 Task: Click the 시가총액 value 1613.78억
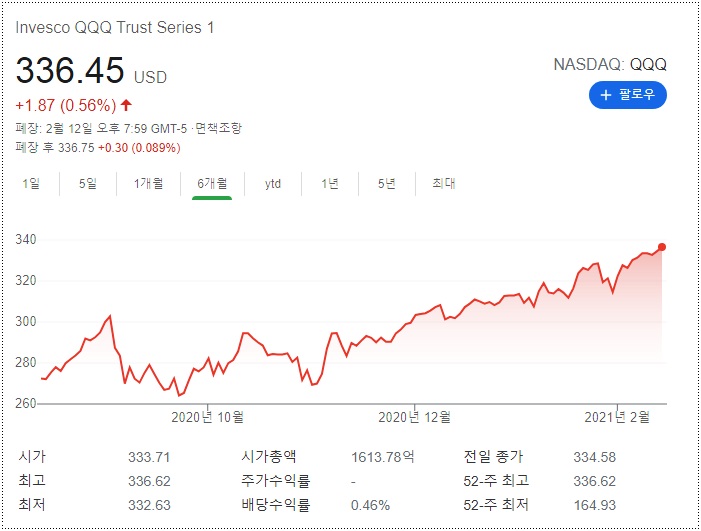point(383,457)
